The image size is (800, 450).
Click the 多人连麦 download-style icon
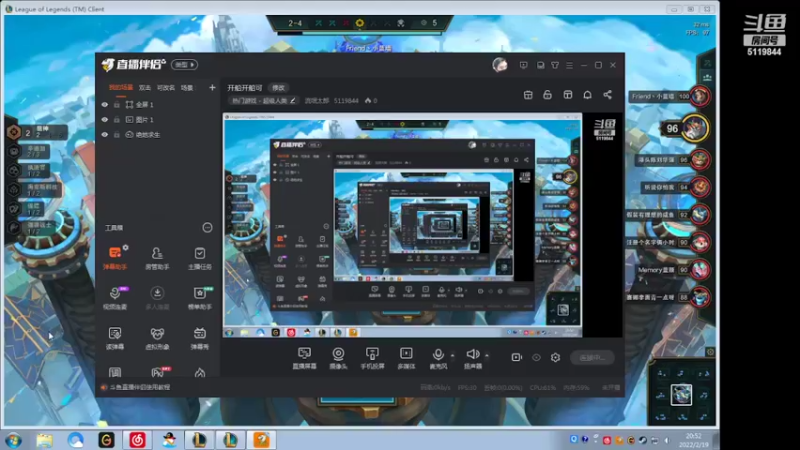(x=157, y=293)
